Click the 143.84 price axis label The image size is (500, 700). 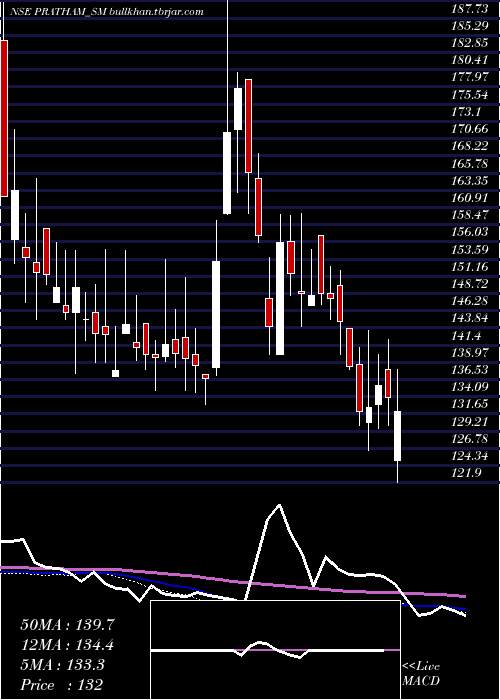[470, 318]
